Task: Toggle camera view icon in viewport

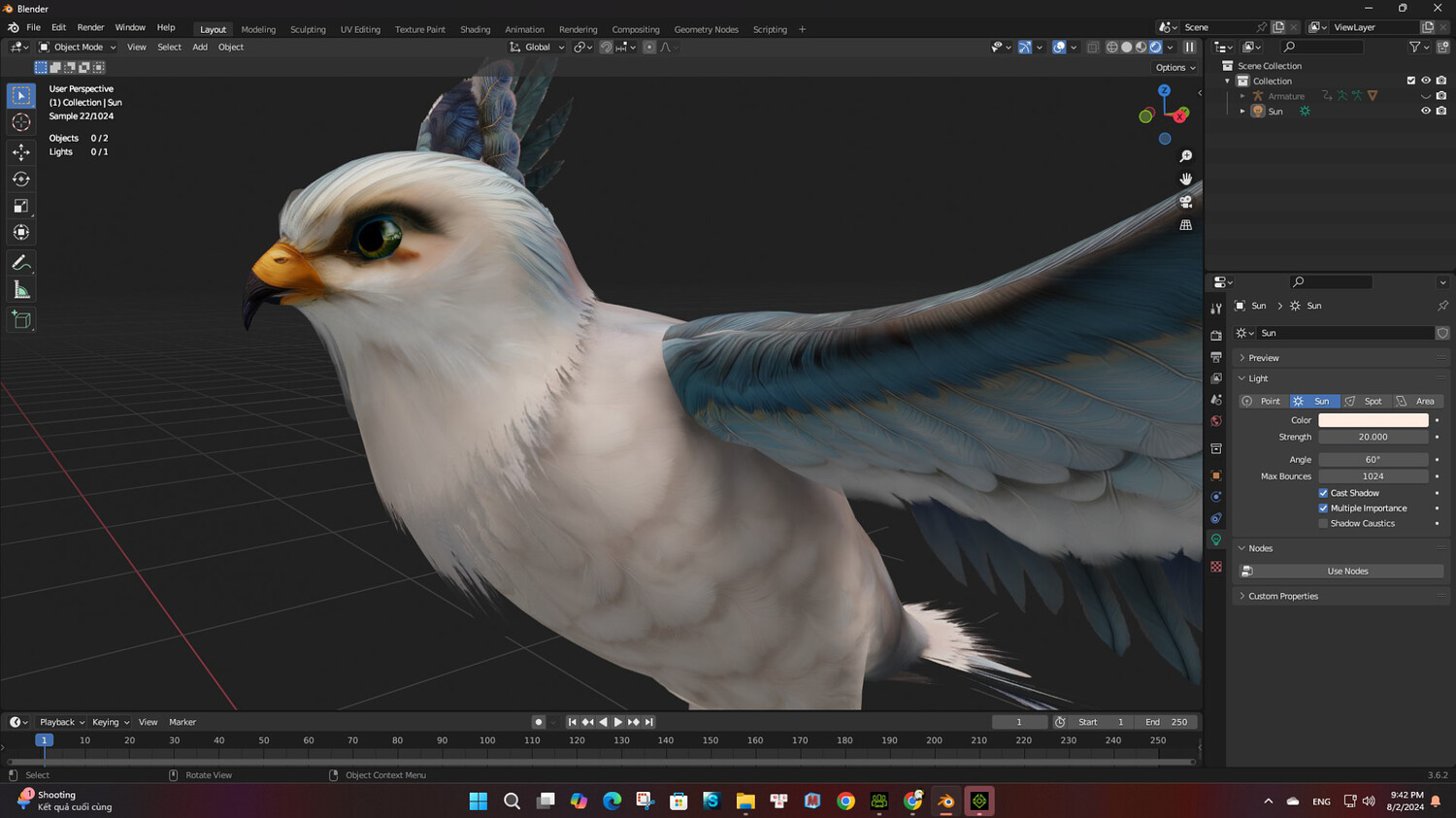Action: pos(1186,202)
